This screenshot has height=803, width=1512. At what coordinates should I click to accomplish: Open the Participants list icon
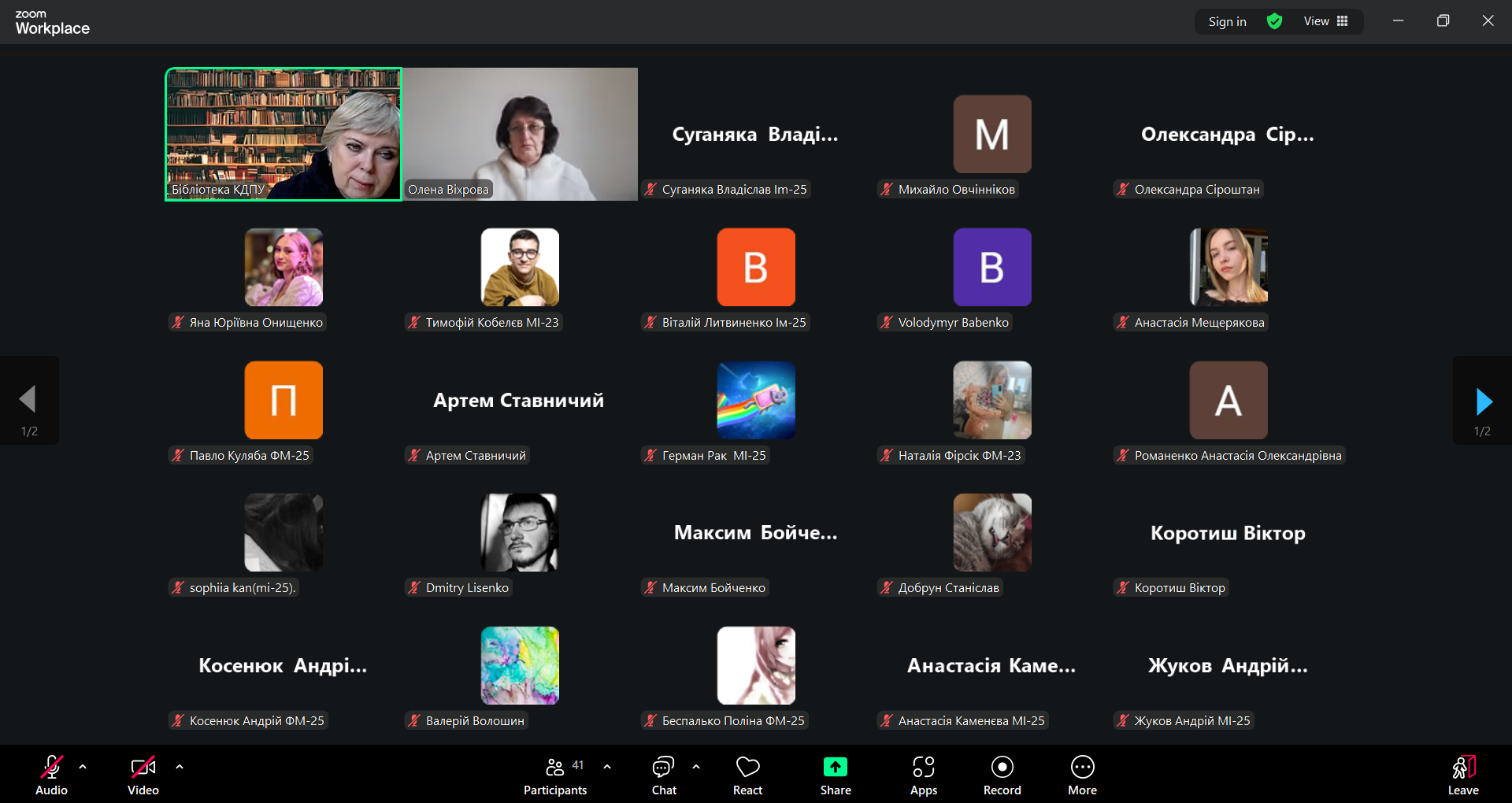pos(555,767)
